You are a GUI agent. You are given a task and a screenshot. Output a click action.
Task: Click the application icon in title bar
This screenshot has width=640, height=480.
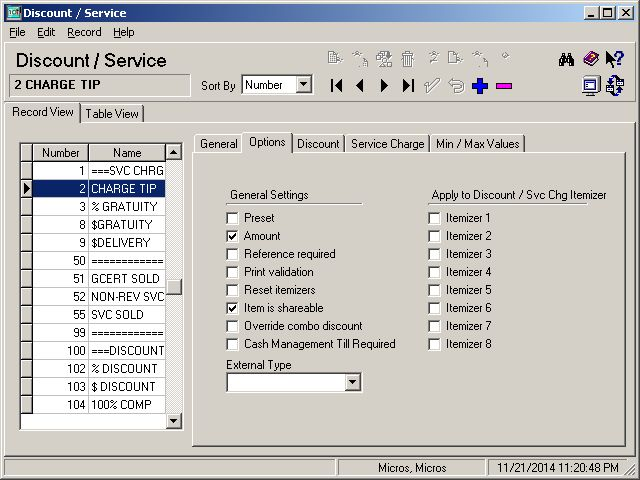[x=13, y=13]
